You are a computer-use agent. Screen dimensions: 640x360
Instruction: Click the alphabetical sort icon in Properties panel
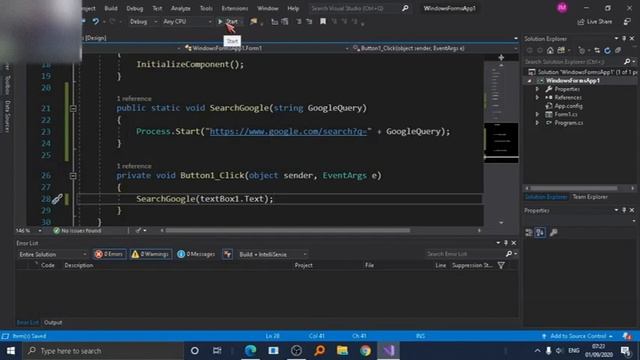[540, 233]
